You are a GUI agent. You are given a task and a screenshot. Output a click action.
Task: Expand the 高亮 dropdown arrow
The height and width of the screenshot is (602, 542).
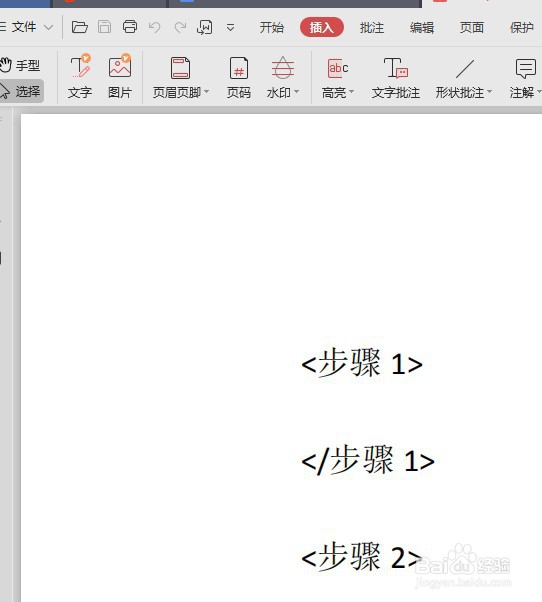351,92
